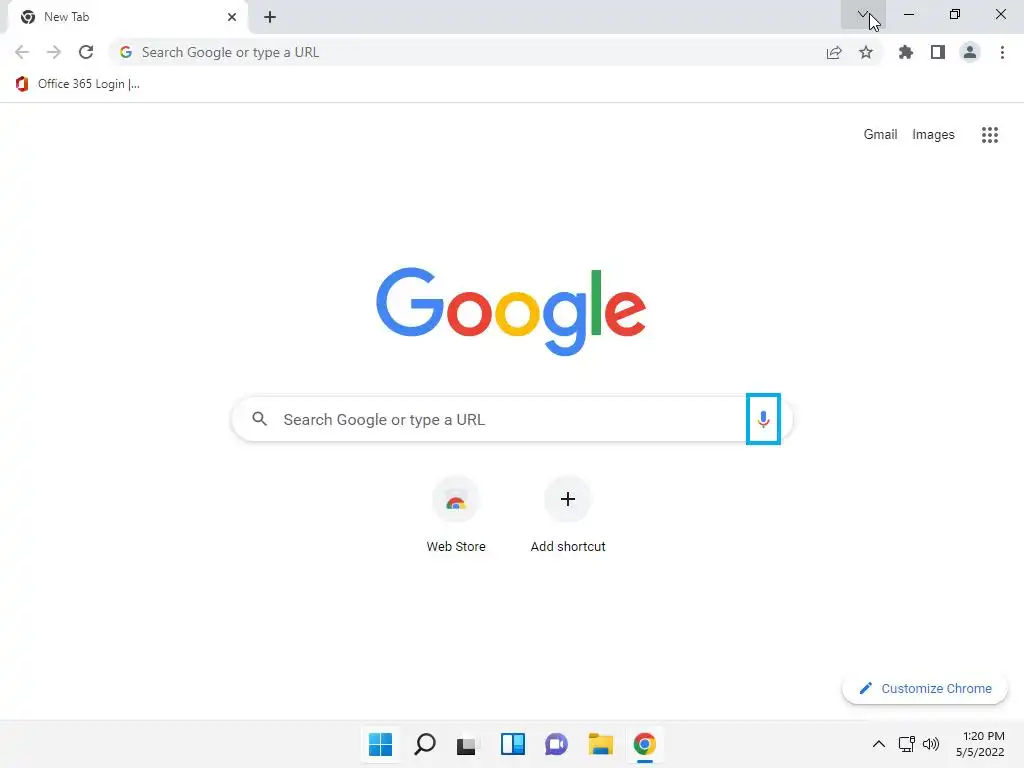Click the Google logo
Screen dimensions: 1024x768
(x=511, y=312)
